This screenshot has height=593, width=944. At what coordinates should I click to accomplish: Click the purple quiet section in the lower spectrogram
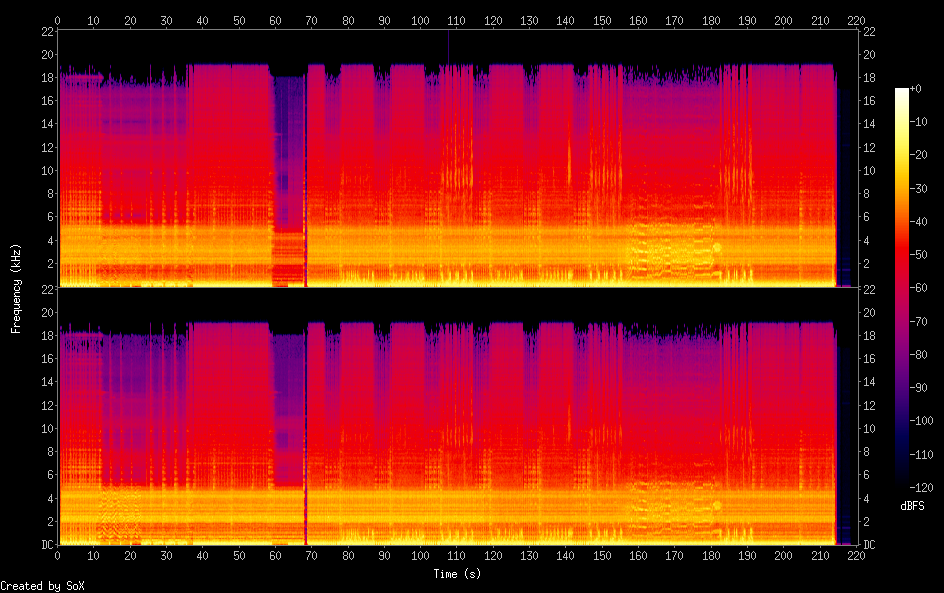tap(288, 420)
